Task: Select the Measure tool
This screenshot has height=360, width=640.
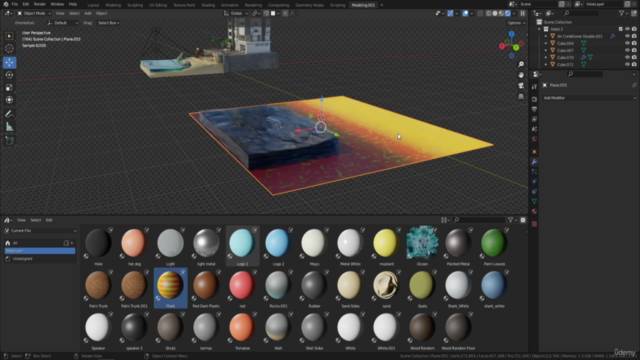Action: click(9, 127)
